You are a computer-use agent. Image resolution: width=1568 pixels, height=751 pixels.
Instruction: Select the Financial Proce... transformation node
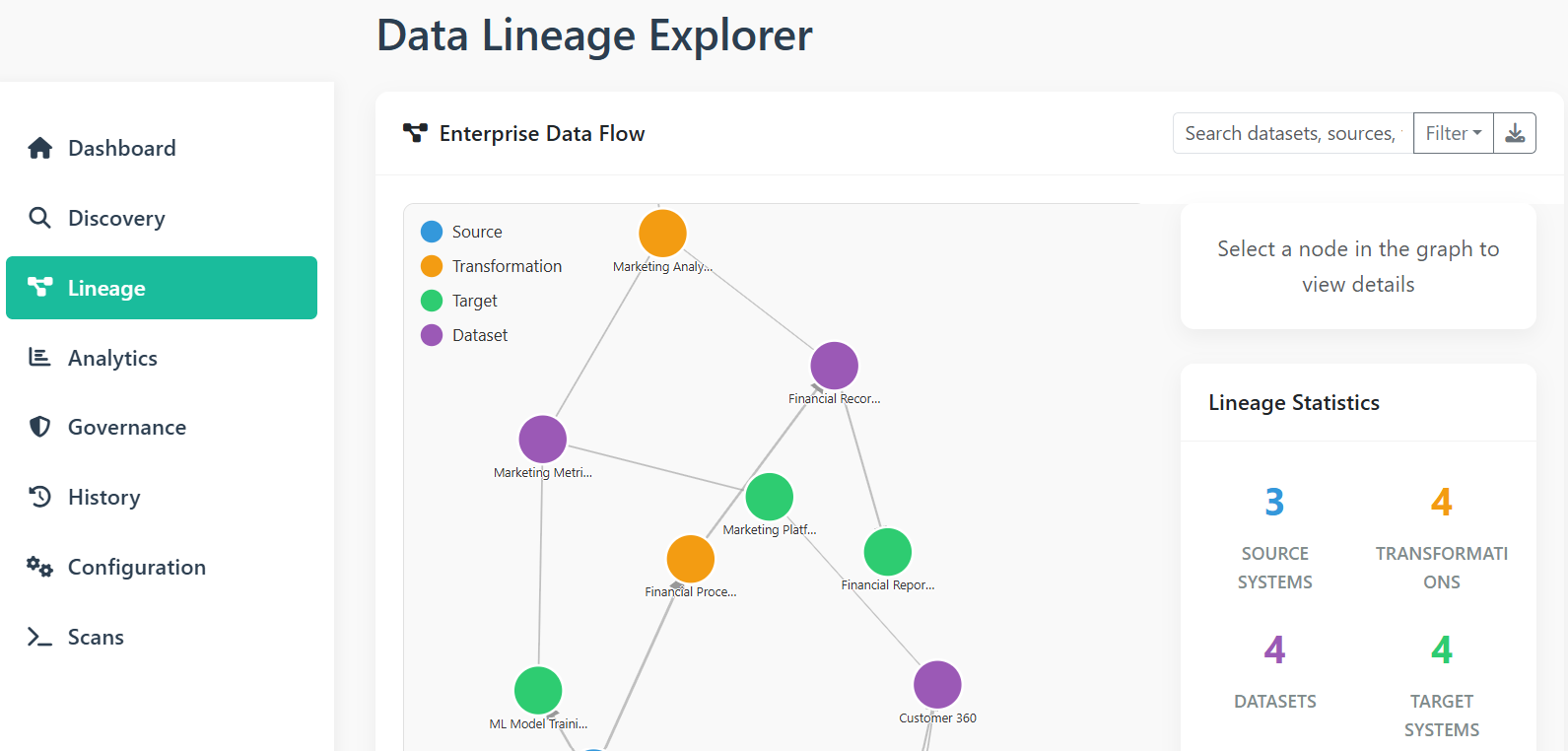[691, 559]
